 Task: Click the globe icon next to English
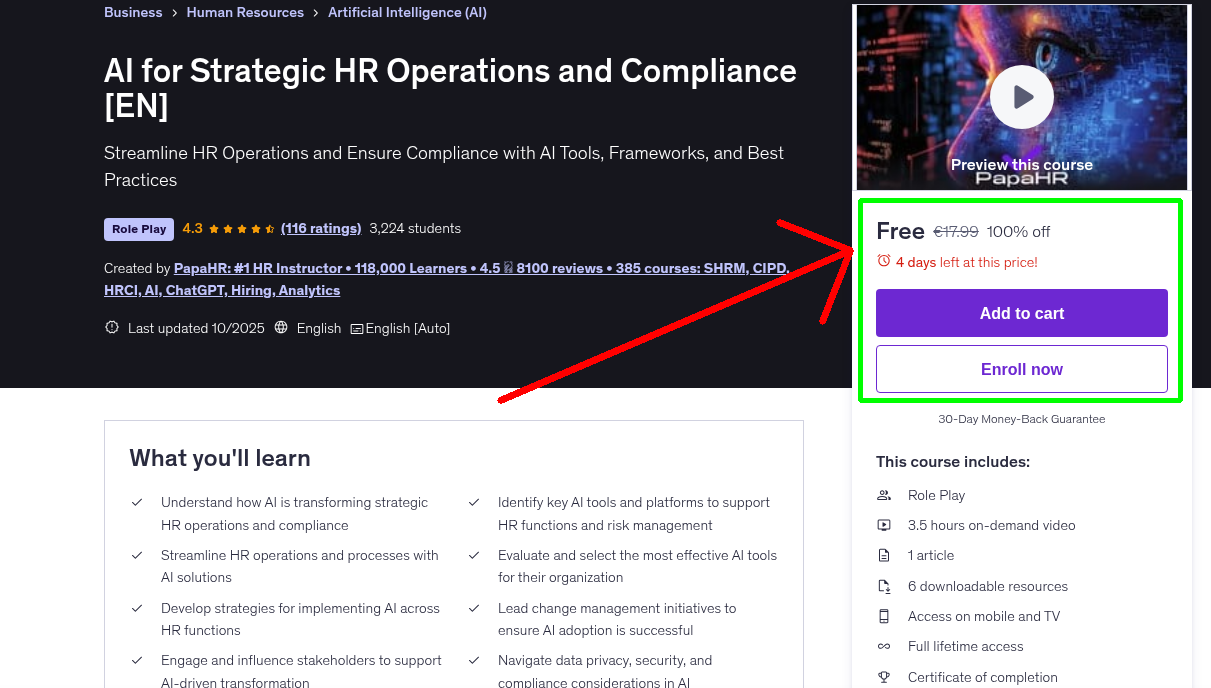[281, 327]
